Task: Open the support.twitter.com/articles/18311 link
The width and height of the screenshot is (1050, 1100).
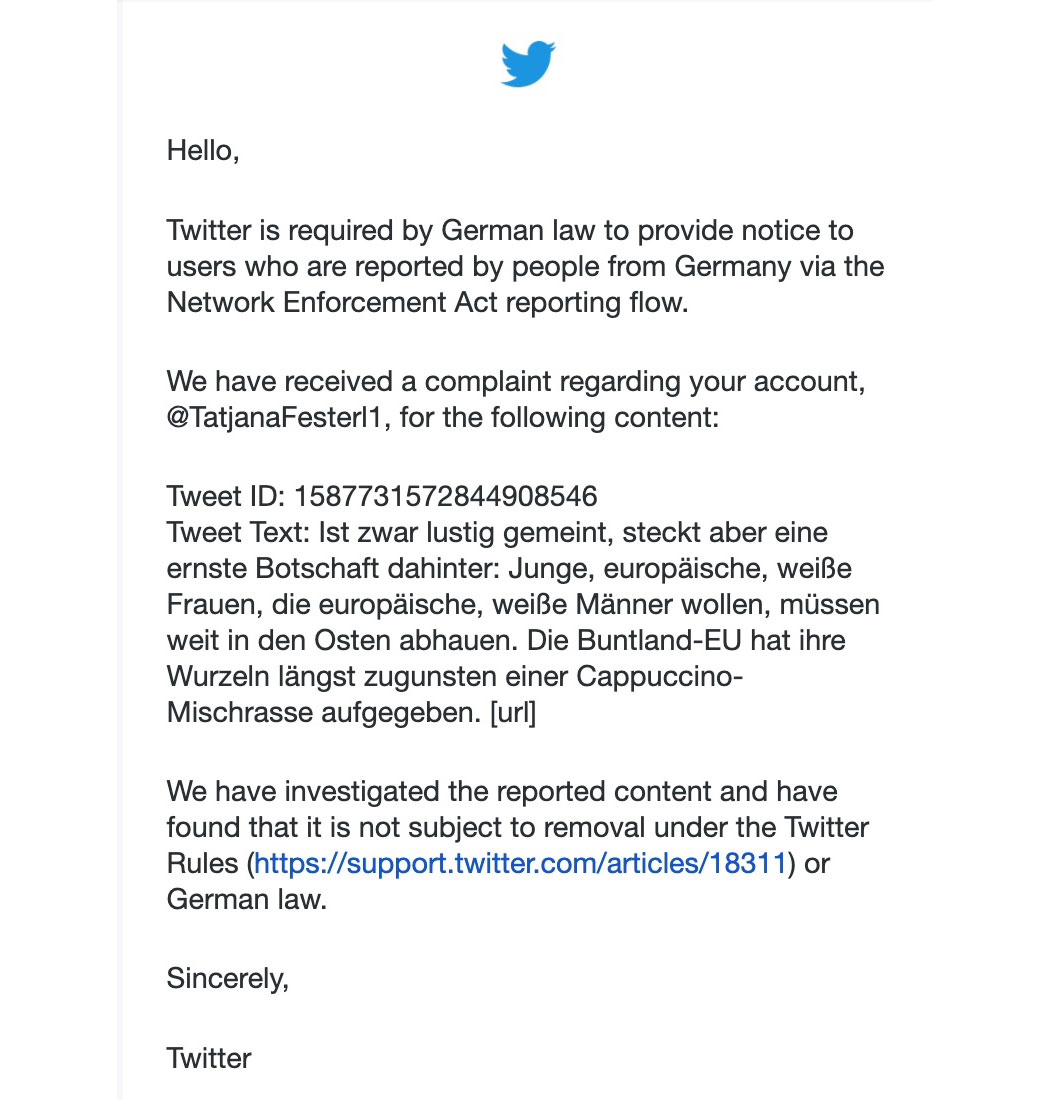Action: point(520,863)
